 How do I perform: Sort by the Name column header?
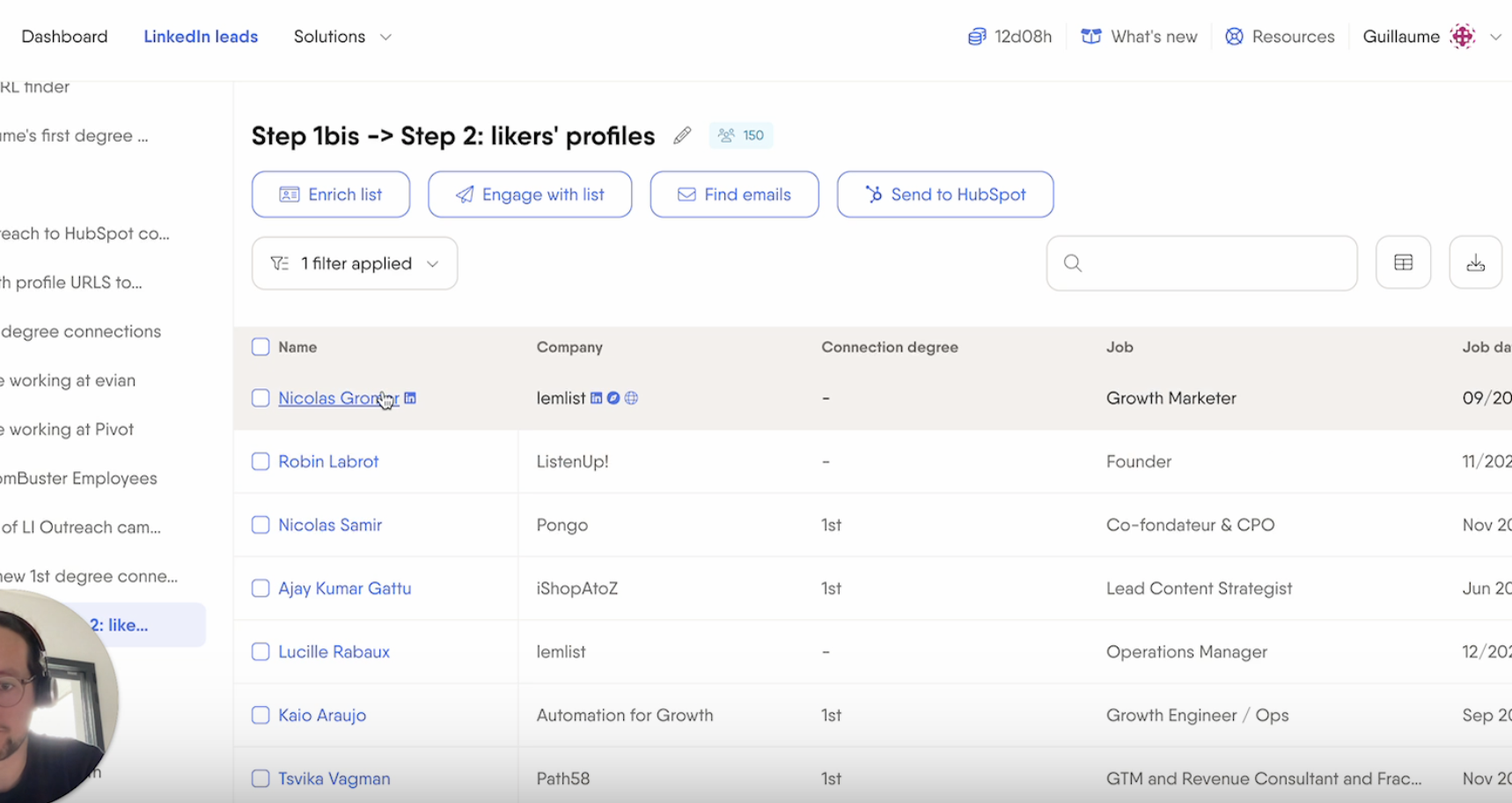(x=297, y=347)
